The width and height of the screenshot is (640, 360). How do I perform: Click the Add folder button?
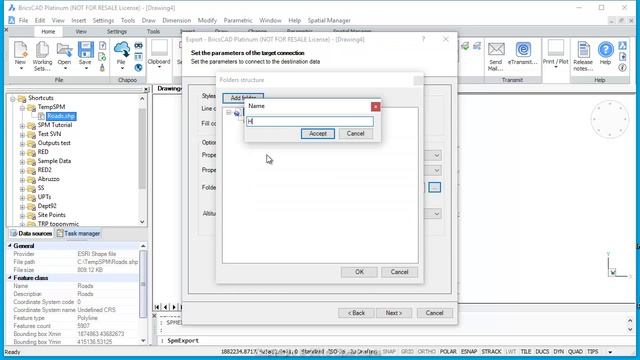(x=243, y=98)
